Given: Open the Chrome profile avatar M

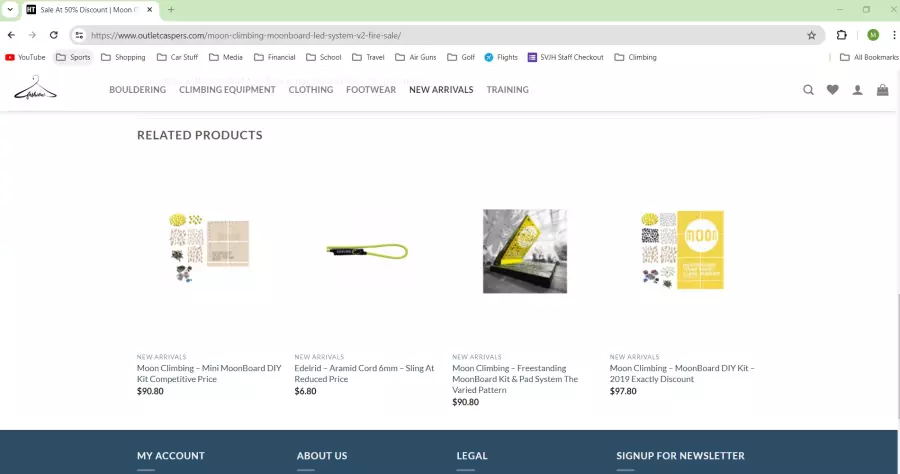Looking at the screenshot, I should click(873, 35).
